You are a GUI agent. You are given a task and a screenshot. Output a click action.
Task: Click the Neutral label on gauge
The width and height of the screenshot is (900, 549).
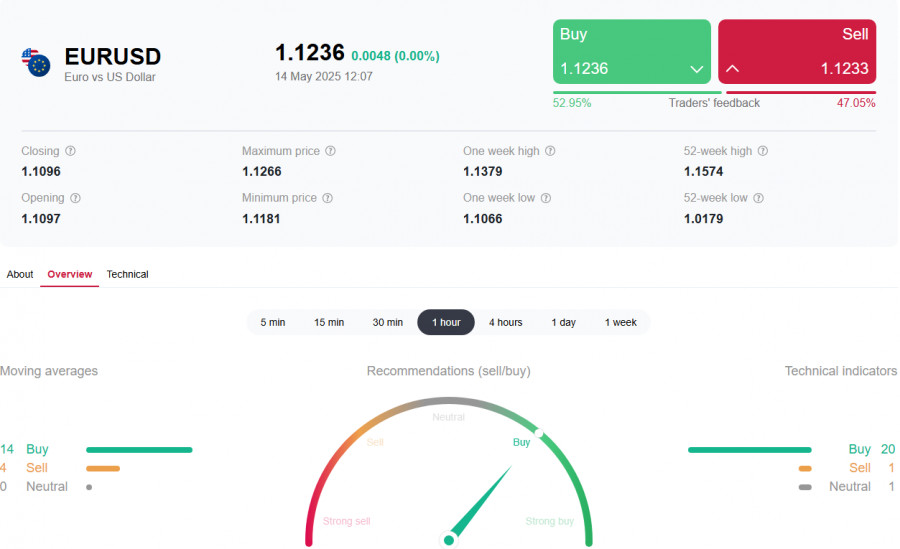point(448,417)
